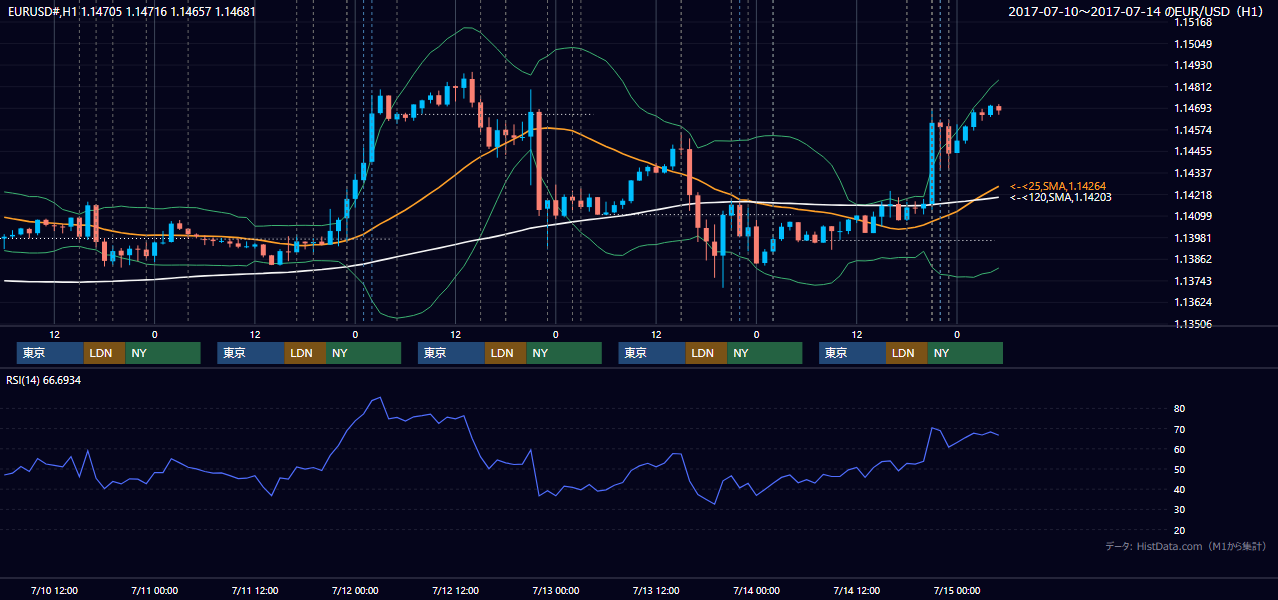The height and width of the screenshot is (600, 1278).
Task: Click the HistData.com data source credit
Action: point(1186,546)
